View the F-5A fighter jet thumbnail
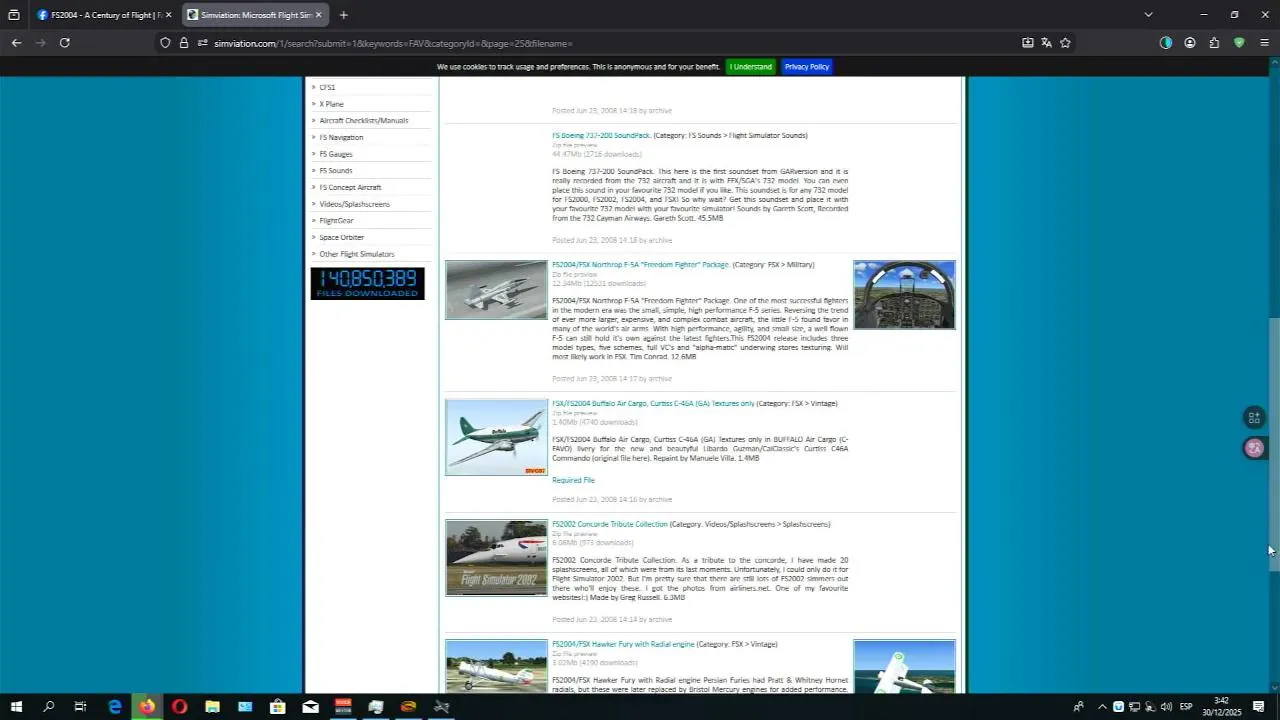The width and height of the screenshot is (1280, 720). (x=496, y=290)
